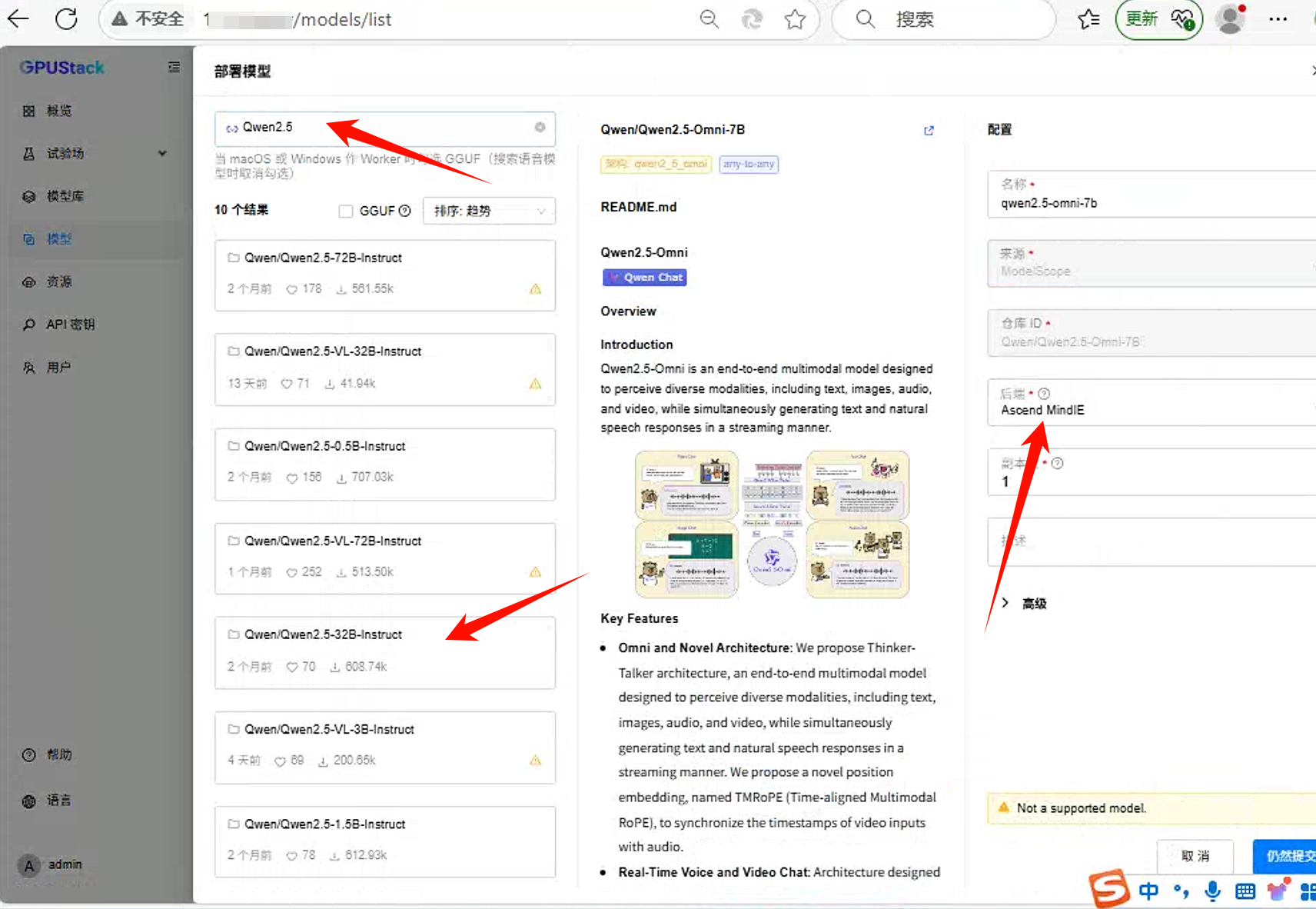Expand the 高级 advanced section
The image size is (1316, 909).
(x=1025, y=604)
